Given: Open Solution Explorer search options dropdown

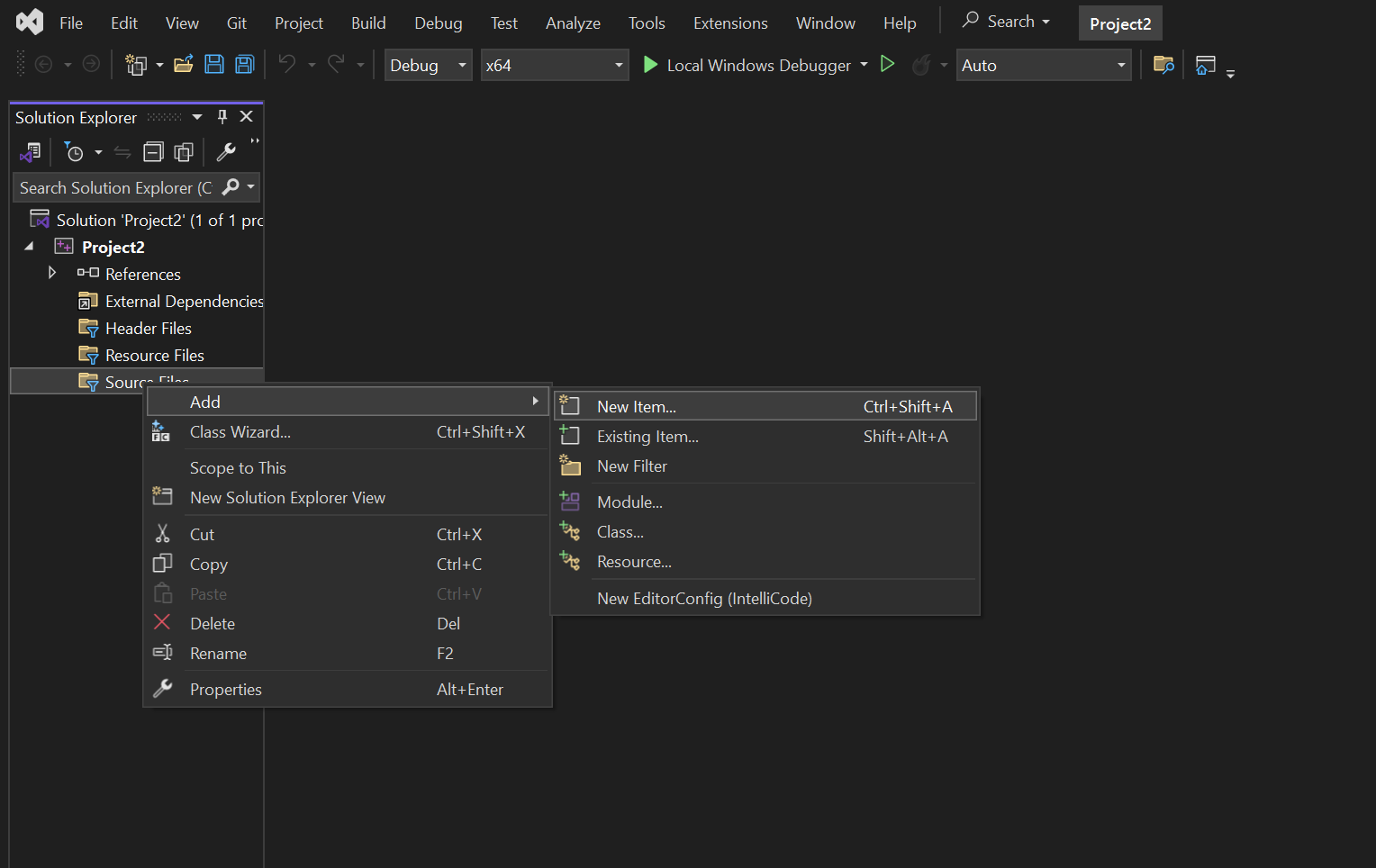Looking at the screenshot, I should [x=250, y=187].
